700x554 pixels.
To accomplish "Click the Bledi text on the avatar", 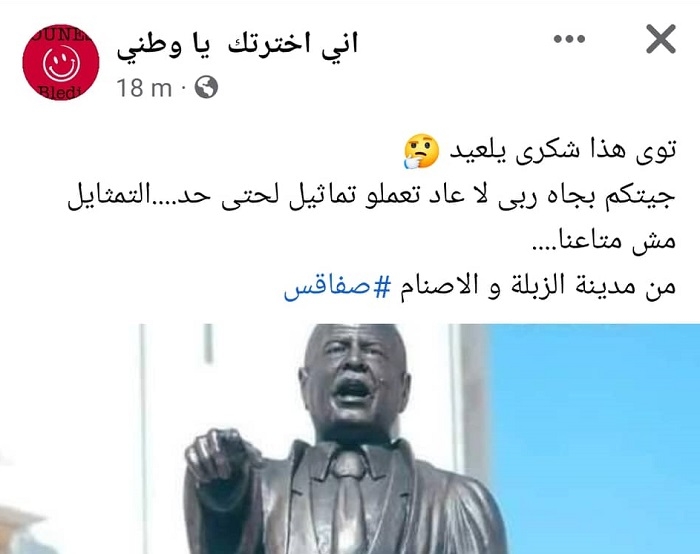I will (59, 93).
